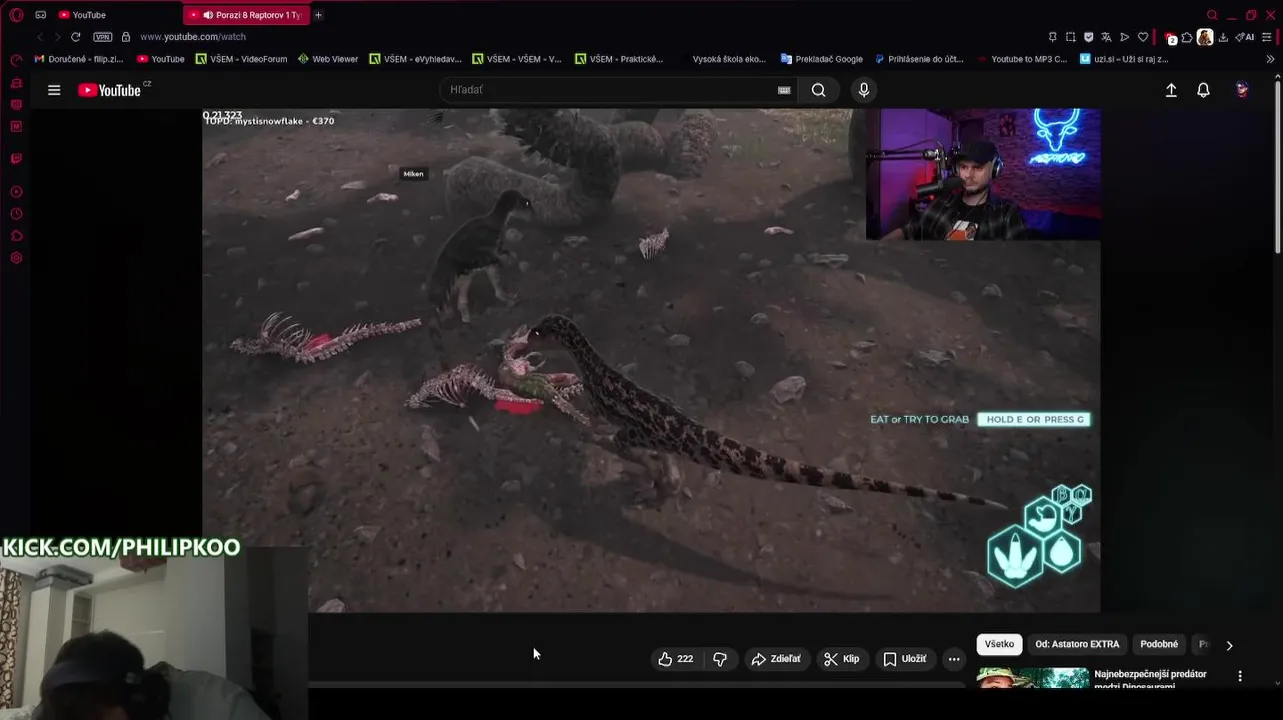Open the browser extensions puzzle icon
This screenshot has height=720, width=1283.
click(1187, 37)
